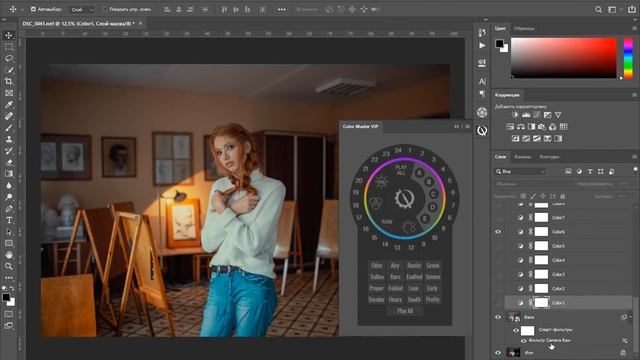Open the layer filter kind dropdown

[x=520, y=172]
